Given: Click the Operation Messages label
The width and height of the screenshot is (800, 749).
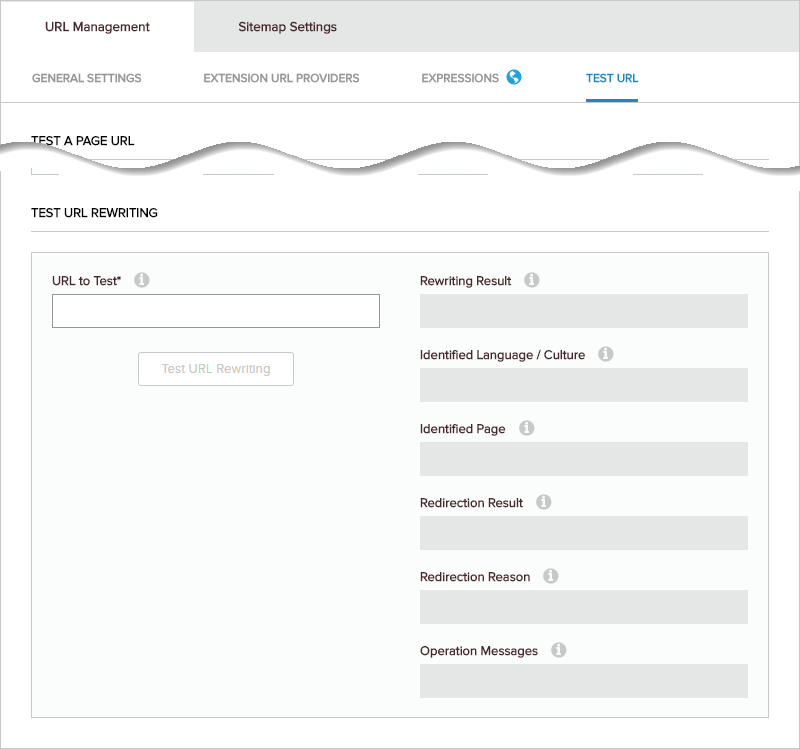Looking at the screenshot, I should coord(479,651).
